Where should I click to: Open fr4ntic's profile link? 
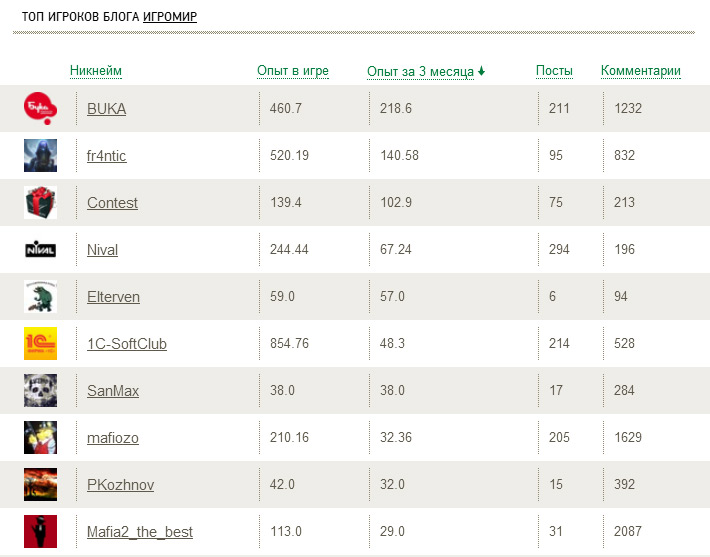106,156
